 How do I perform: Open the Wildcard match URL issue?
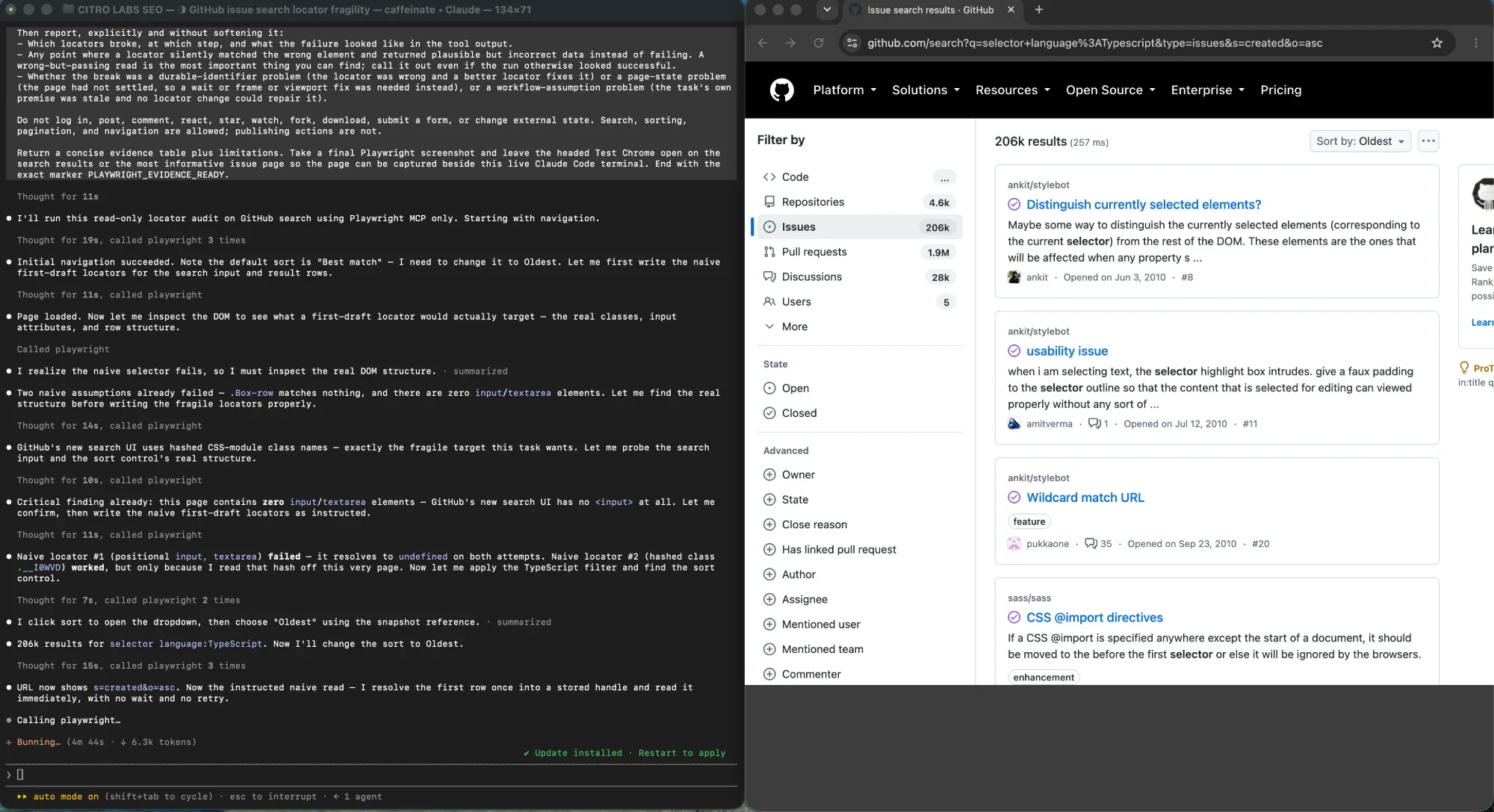click(x=1085, y=498)
